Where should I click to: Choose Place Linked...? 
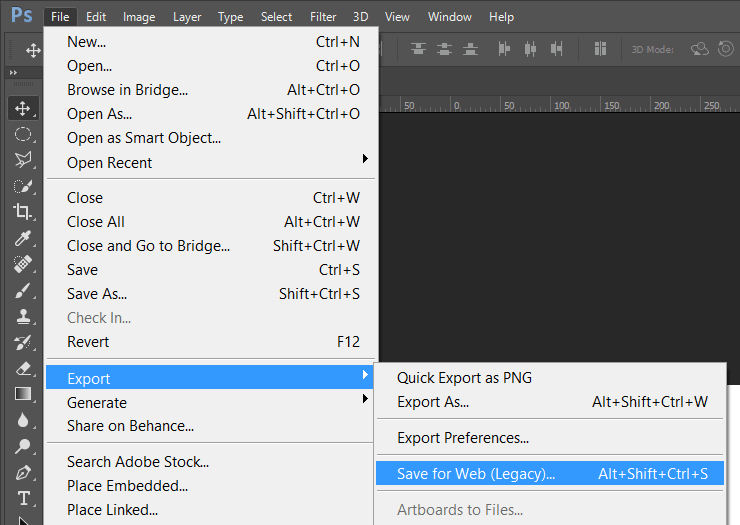coord(210,510)
